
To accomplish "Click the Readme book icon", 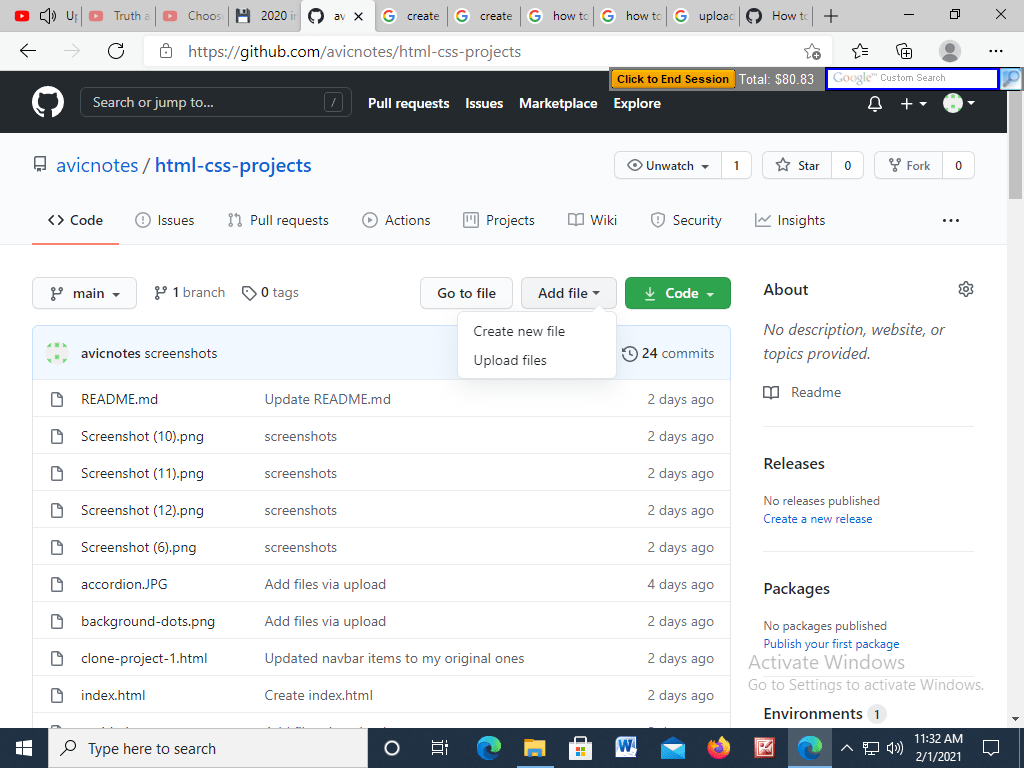I will pyautogui.click(x=771, y=392).
